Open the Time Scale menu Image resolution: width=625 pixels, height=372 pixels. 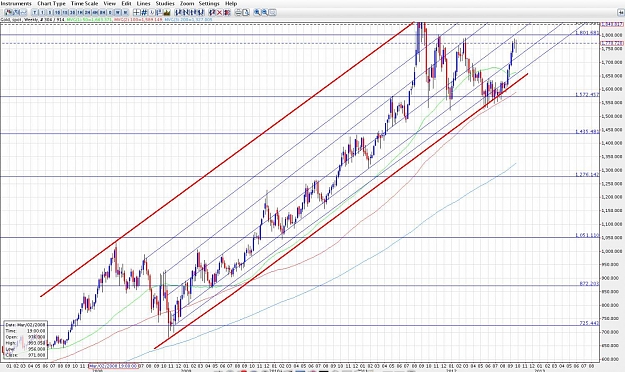click(84, 3)
